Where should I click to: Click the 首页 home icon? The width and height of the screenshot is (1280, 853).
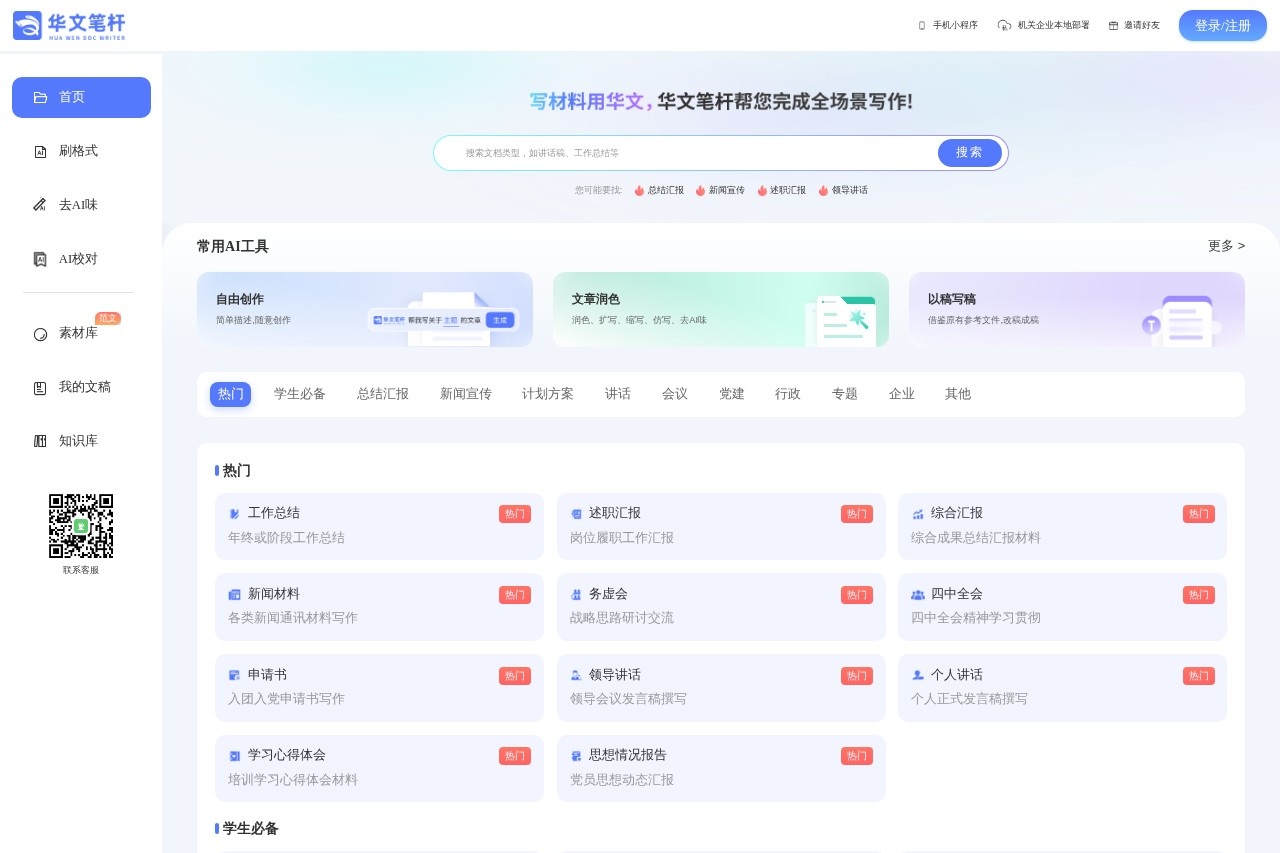[x=40, y=97]
